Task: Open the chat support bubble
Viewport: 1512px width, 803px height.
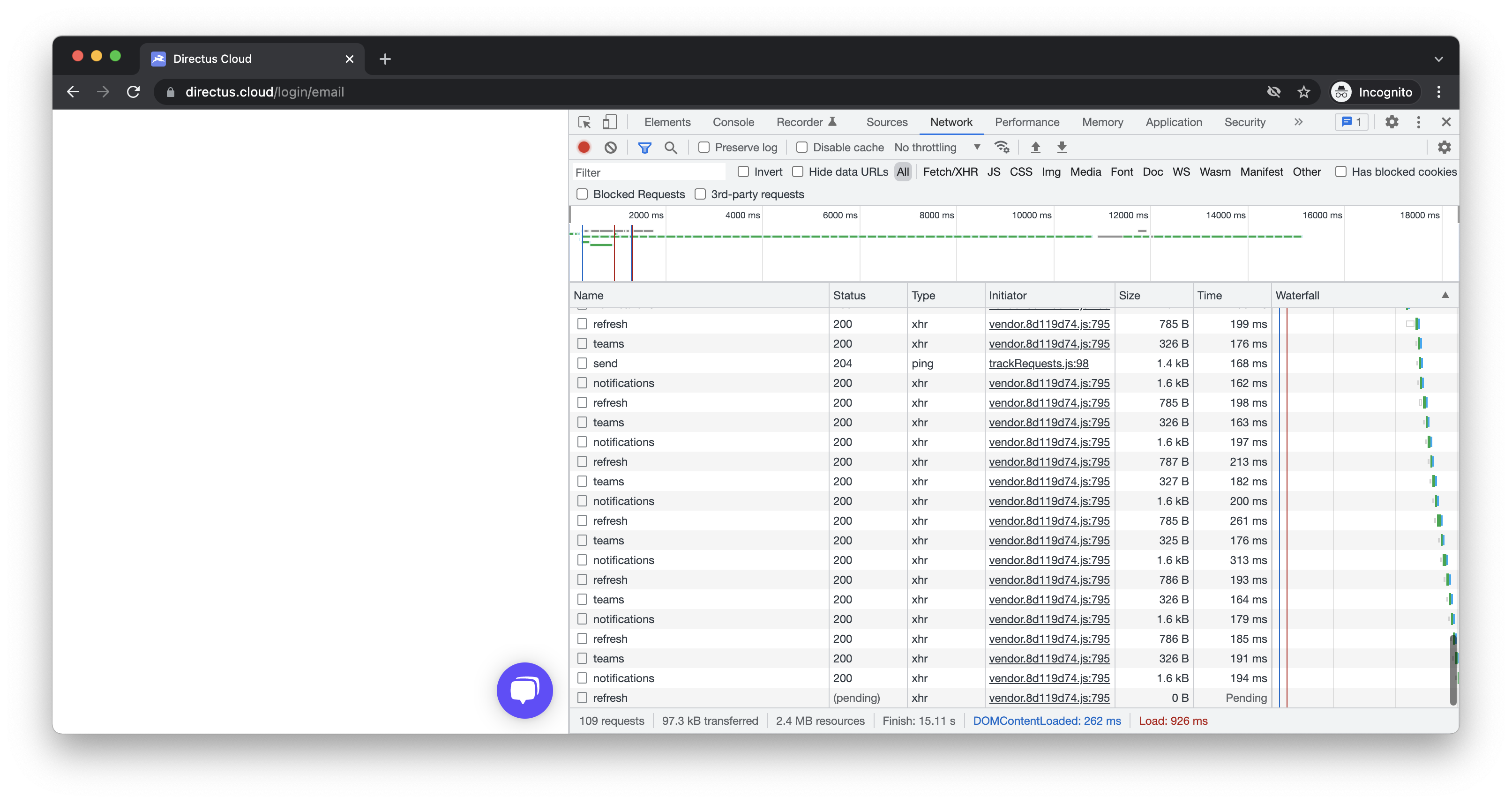Action: tap(524, 691)
